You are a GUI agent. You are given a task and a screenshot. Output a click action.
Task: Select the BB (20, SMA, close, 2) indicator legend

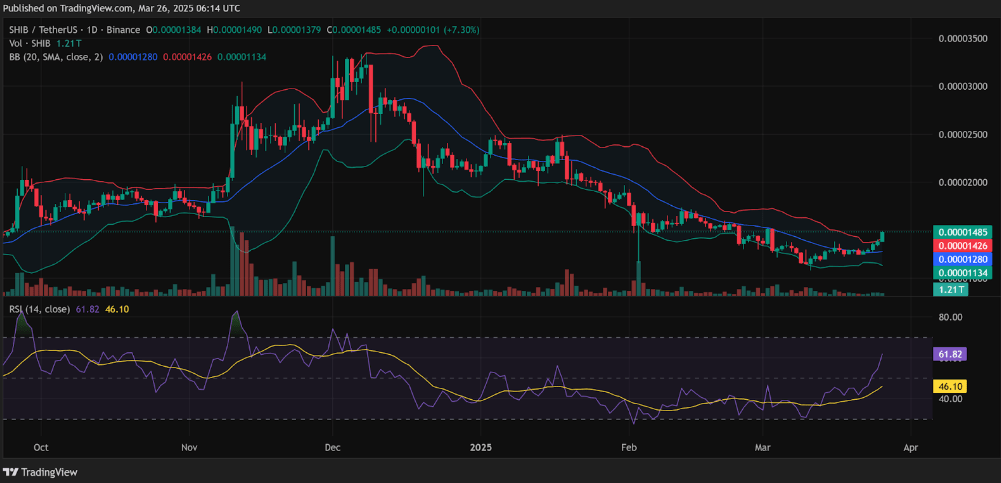pyautogui.click(x=54, y=56)
